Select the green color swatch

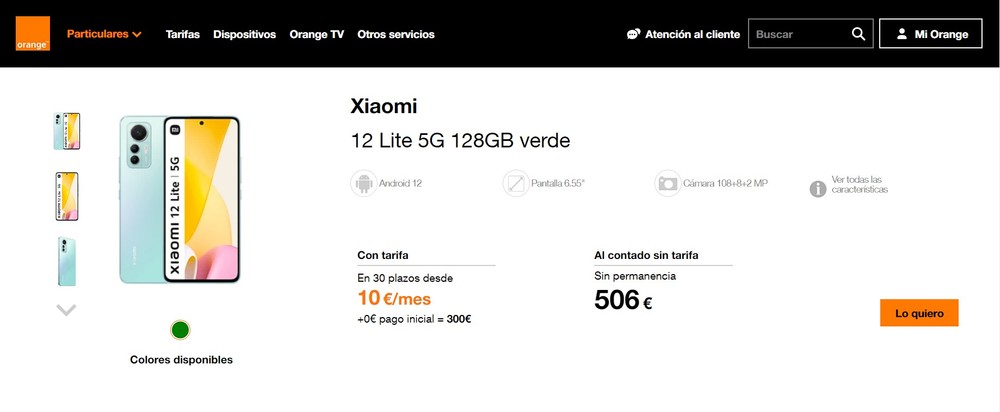[x=180, y=329]
